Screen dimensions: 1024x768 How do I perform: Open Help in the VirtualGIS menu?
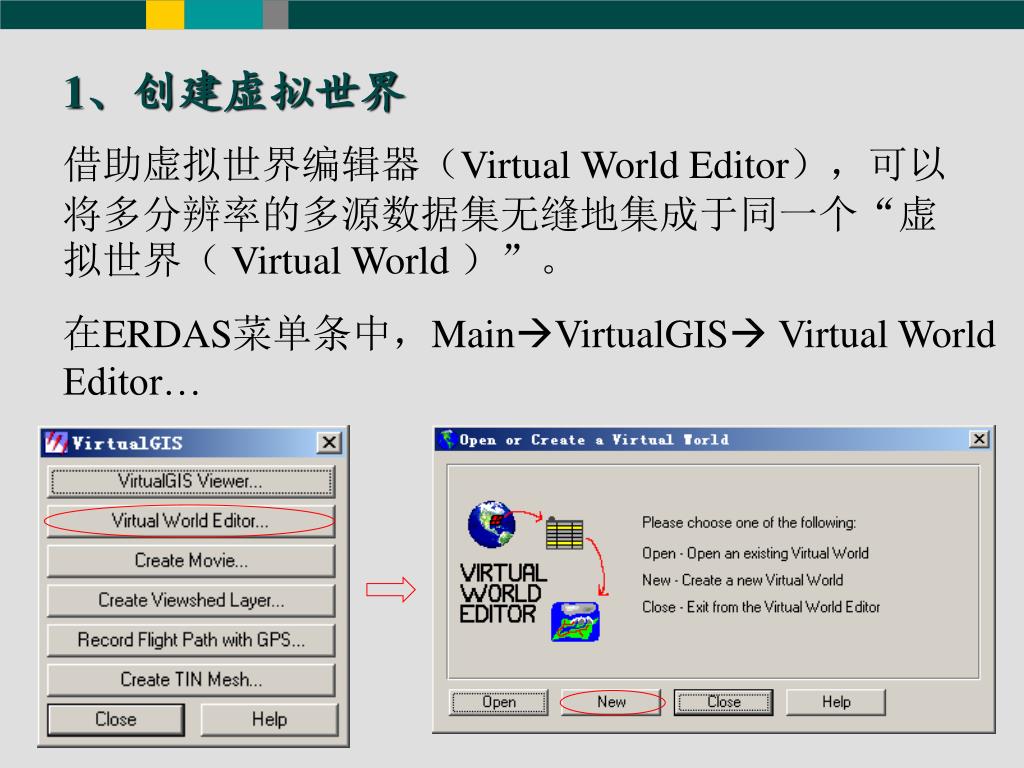click(x=269, y=720)
